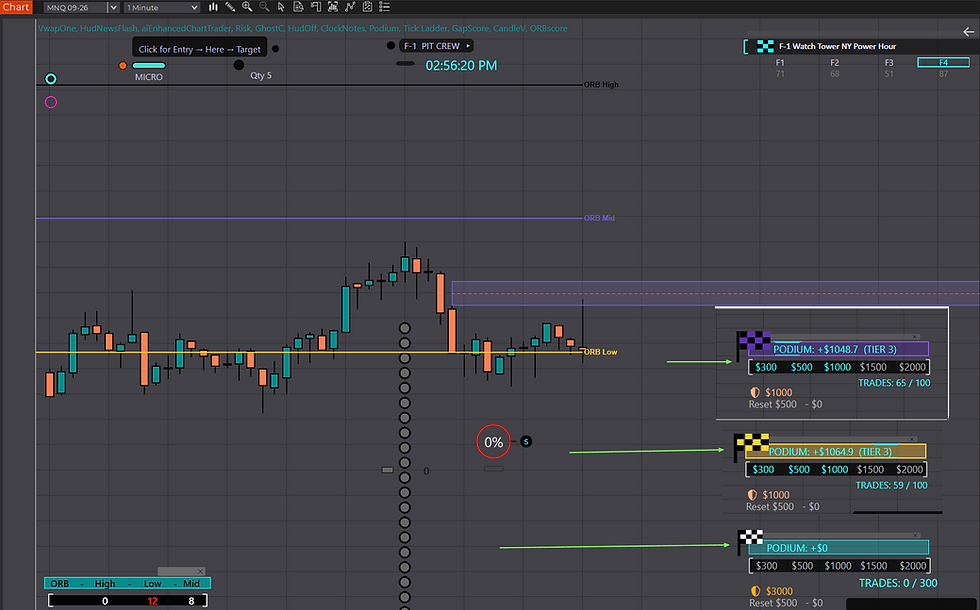Toggle the magenta ring marker
Image resolution: width=980 pixels, height=610 pixels.
point(51,102)
